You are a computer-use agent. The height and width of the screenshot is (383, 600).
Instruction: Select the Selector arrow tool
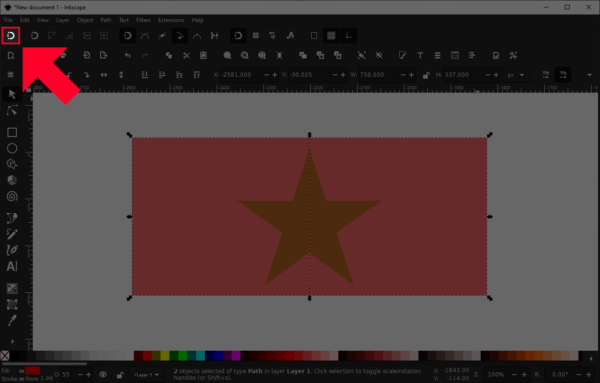point(12,94)
